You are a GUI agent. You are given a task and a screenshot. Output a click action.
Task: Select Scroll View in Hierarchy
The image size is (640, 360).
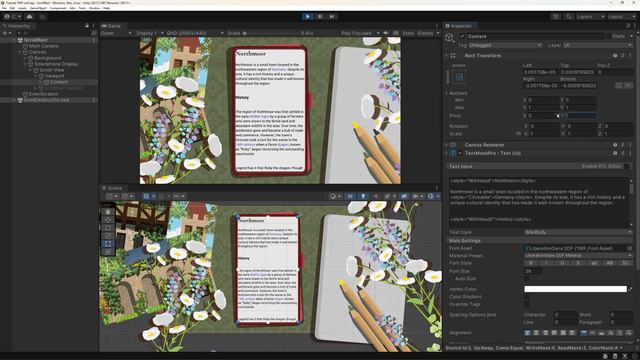51,70
